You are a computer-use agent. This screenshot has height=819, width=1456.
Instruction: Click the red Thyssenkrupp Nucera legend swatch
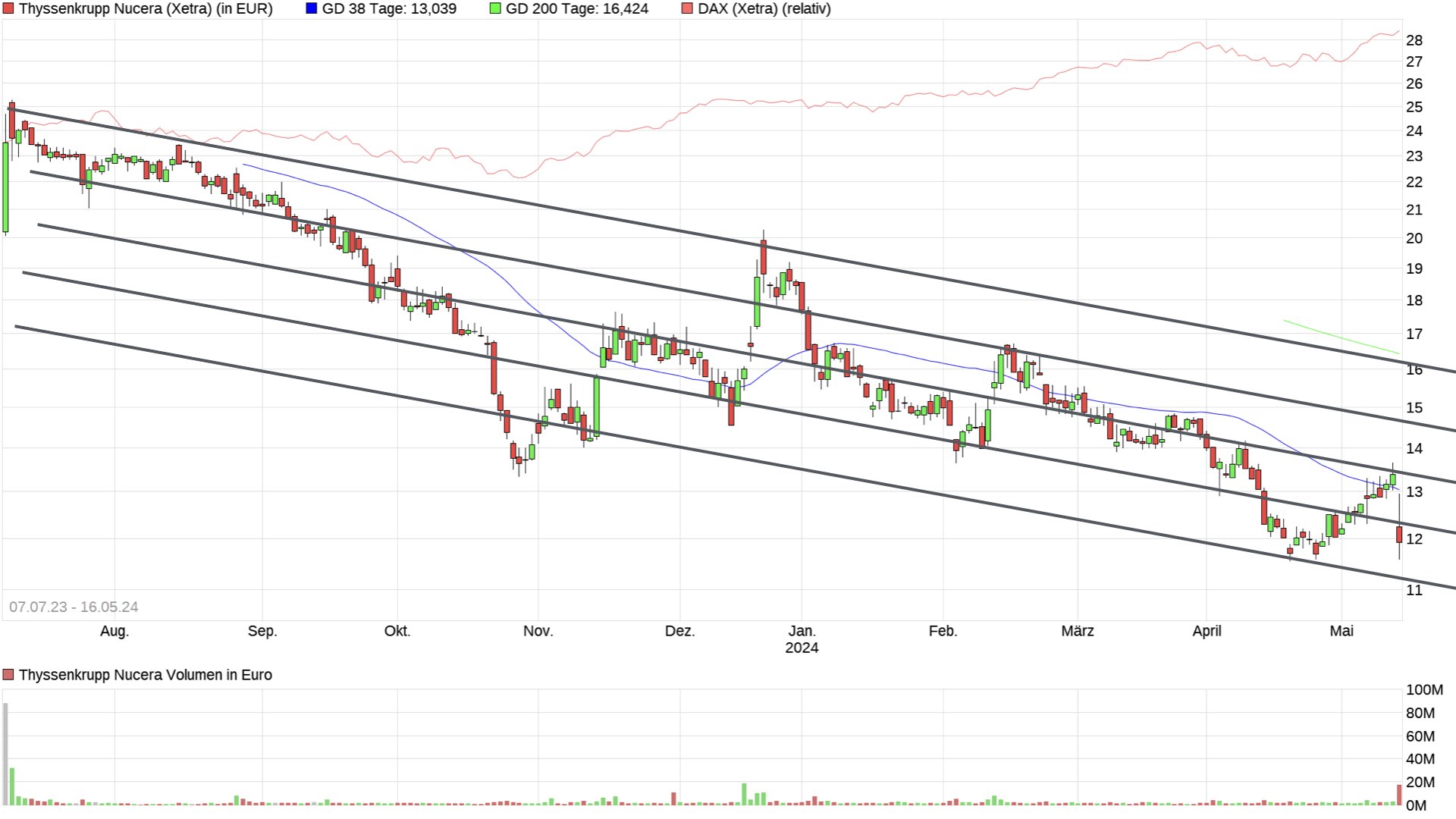8,9
